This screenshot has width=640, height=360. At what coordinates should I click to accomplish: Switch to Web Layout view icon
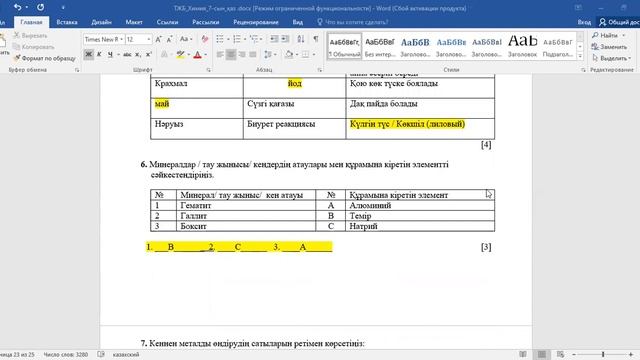coord(560,354)
